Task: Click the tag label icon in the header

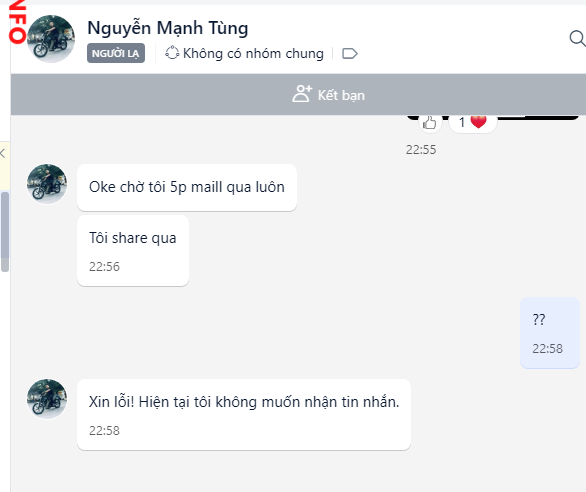Action: pos(350,54)
